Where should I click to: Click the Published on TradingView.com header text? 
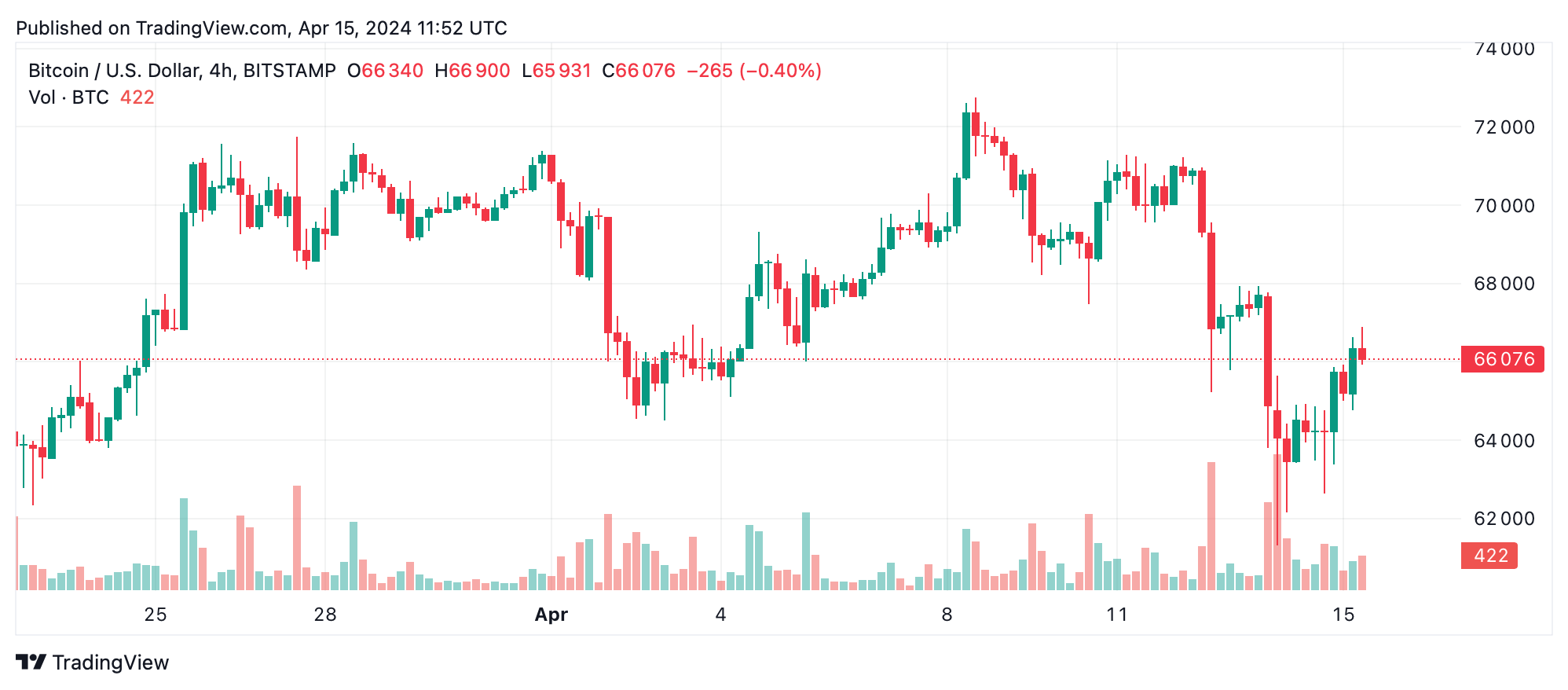(262, 28)
